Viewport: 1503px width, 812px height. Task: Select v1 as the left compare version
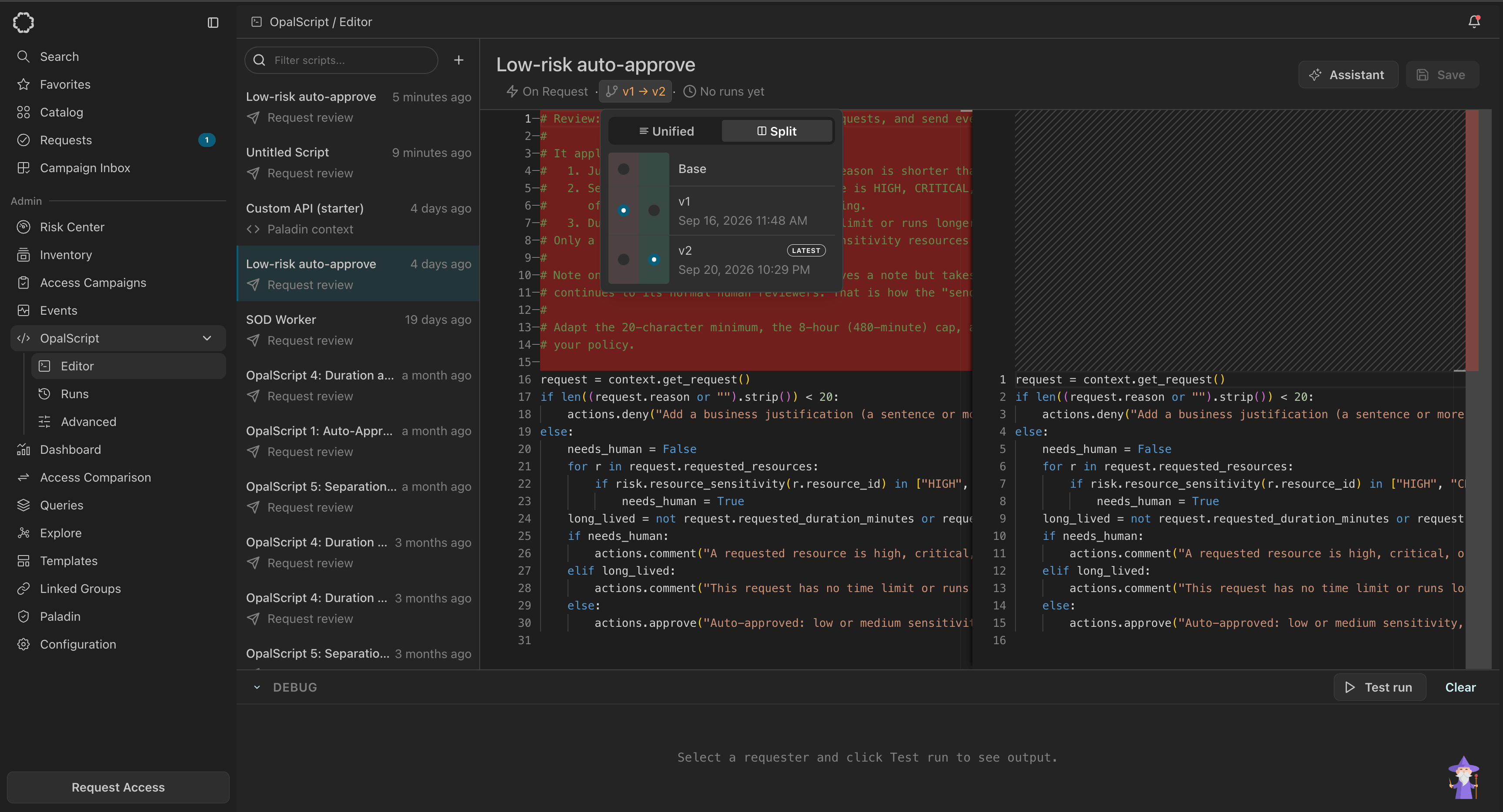(x=624, y=210)
